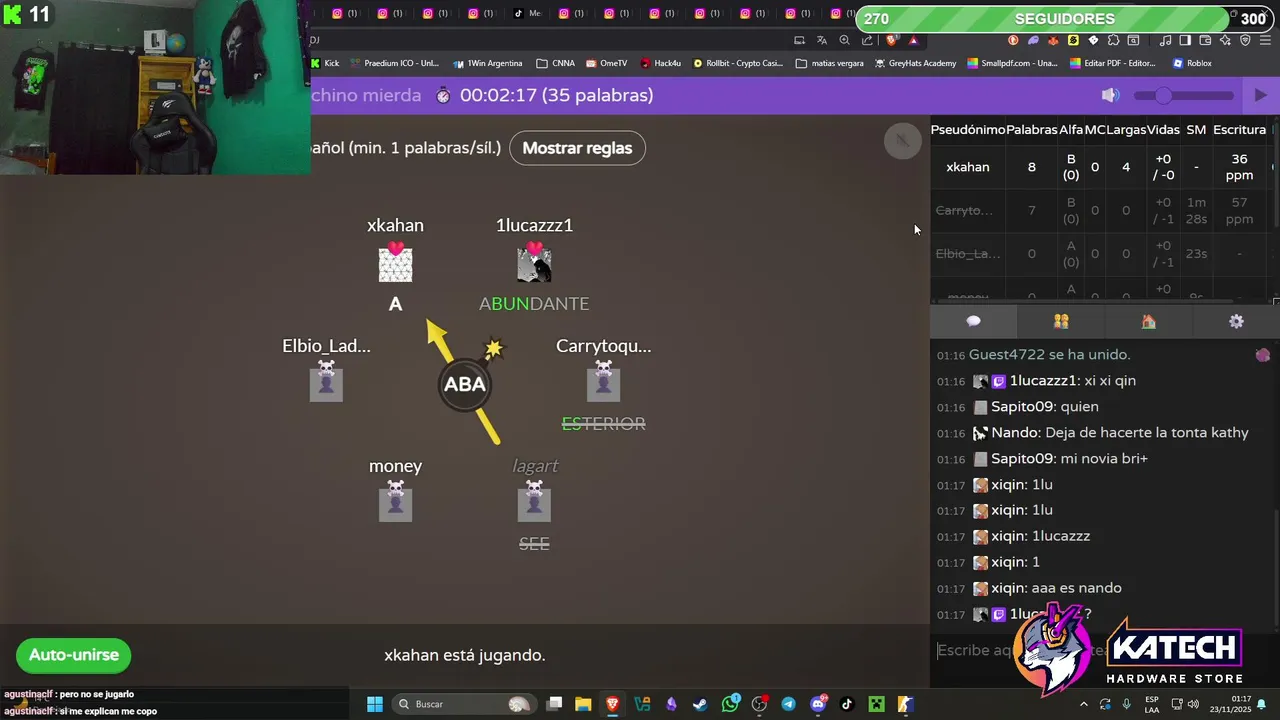Click Sapito09 'mi novia bri+' message
Screen dimensions: 1280x720
(x=1042, y=459)
